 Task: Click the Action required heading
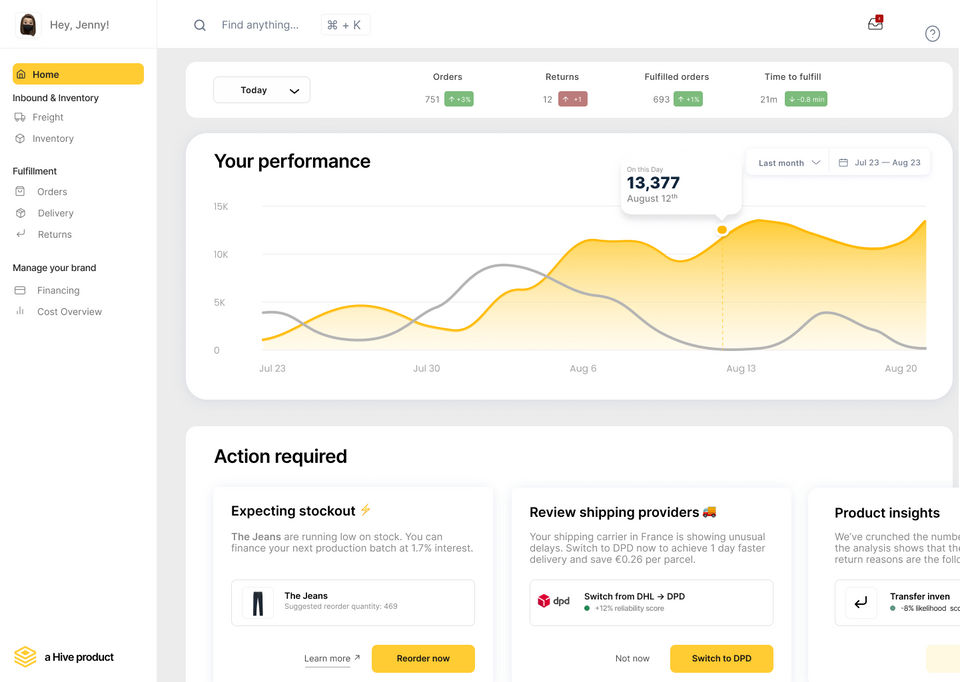point(280,456)
